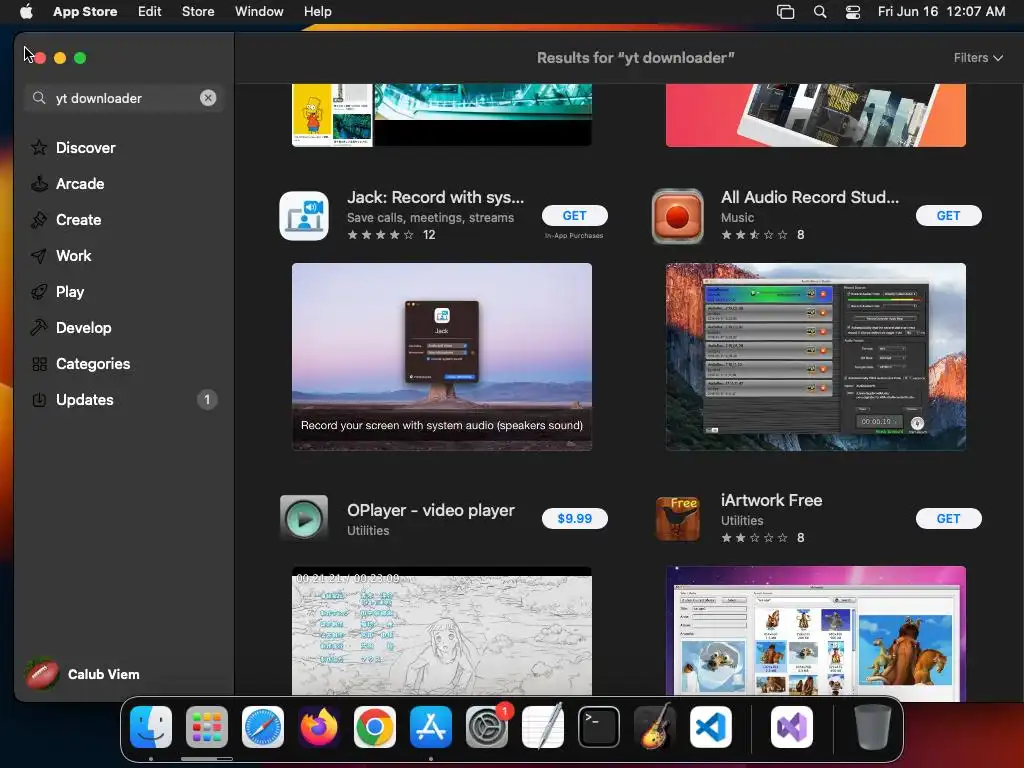Open System Settings from the Dock
Viewport: 1024px width, 768px height.
click(487, 727)
